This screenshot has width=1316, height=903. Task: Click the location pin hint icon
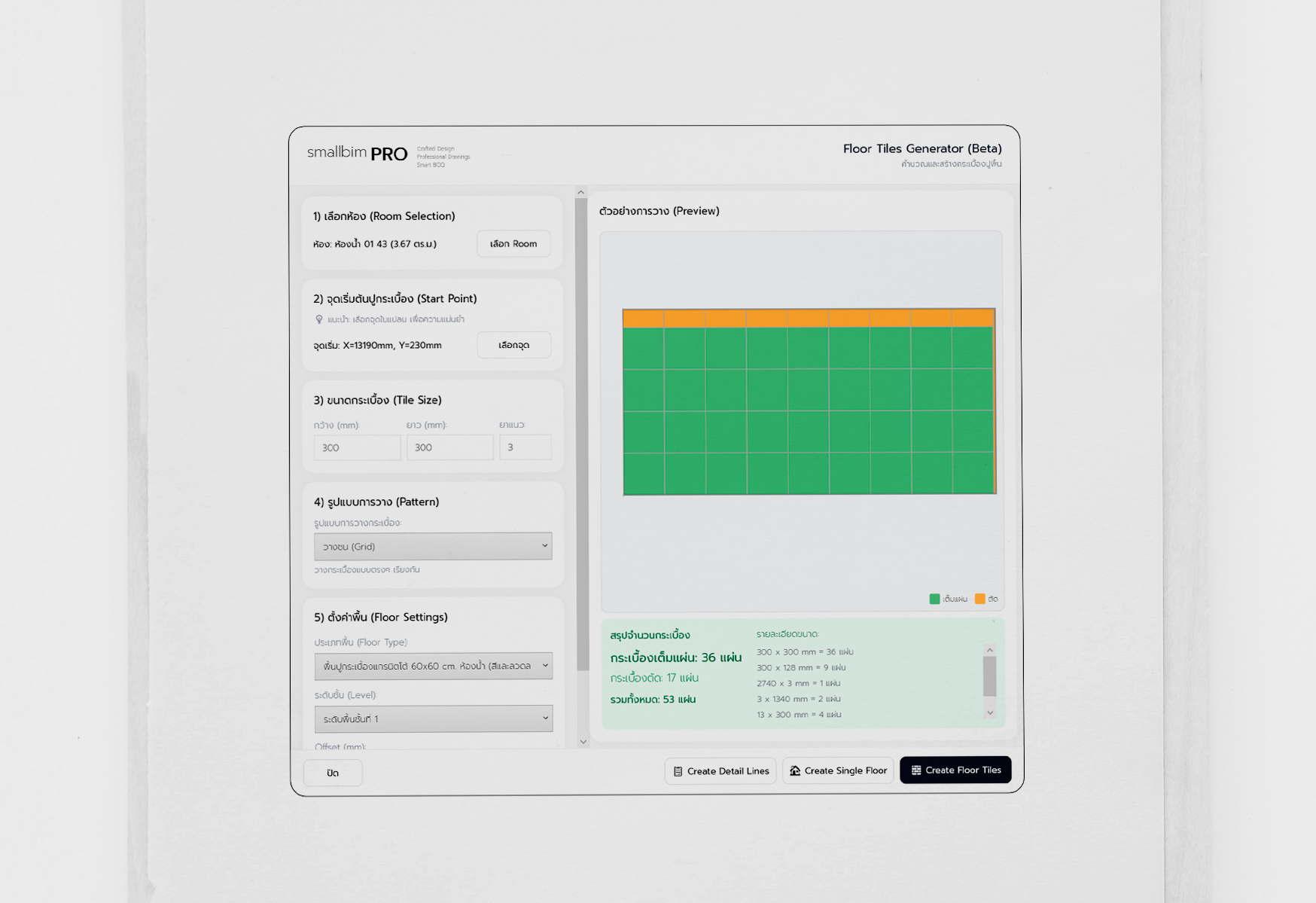click(x=319, y=320)
